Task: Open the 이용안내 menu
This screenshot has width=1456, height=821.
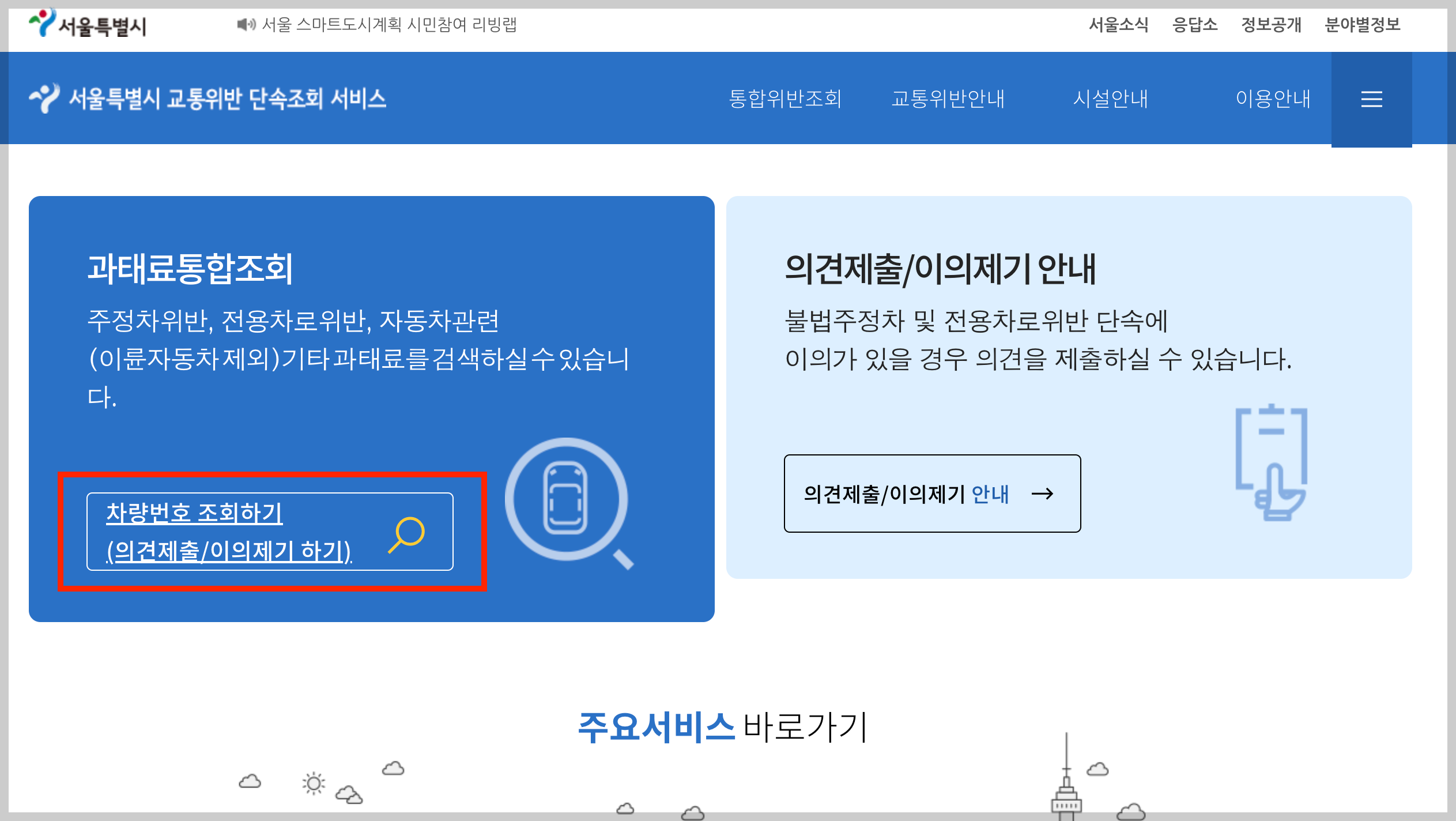Action: point(1273,99)
